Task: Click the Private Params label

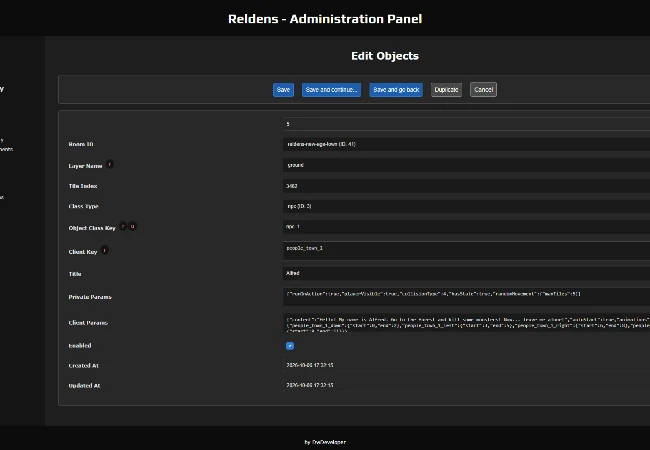Action: (x=90, y=297)
